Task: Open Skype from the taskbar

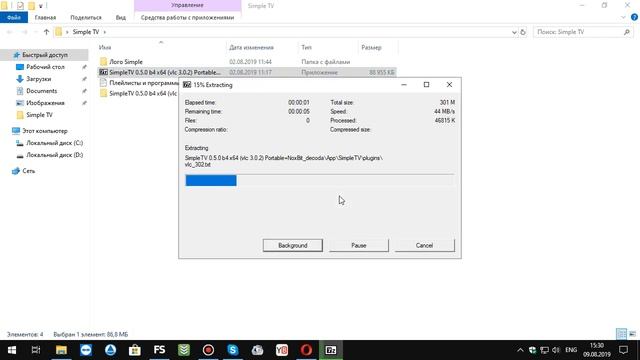Action: point(233,350)
